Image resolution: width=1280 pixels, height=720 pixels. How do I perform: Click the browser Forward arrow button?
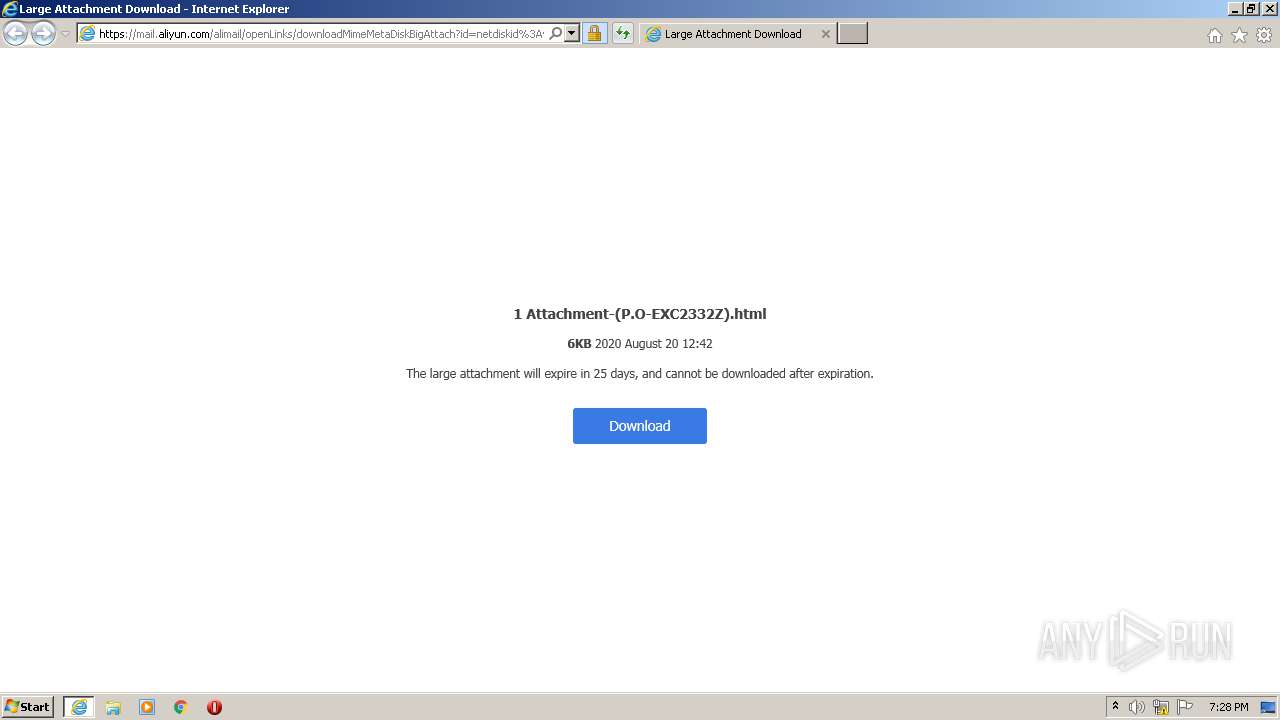coord(43,34)
